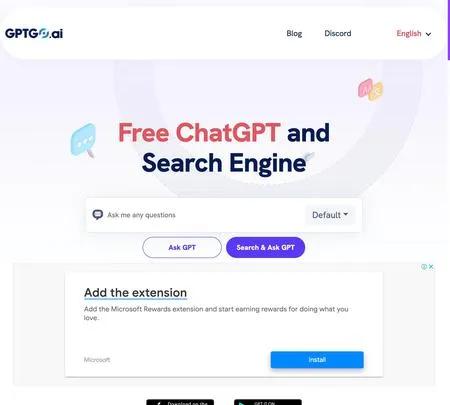Click the purple page scrollbar
This screenshot has width=450, height=405.
[449, 30]
